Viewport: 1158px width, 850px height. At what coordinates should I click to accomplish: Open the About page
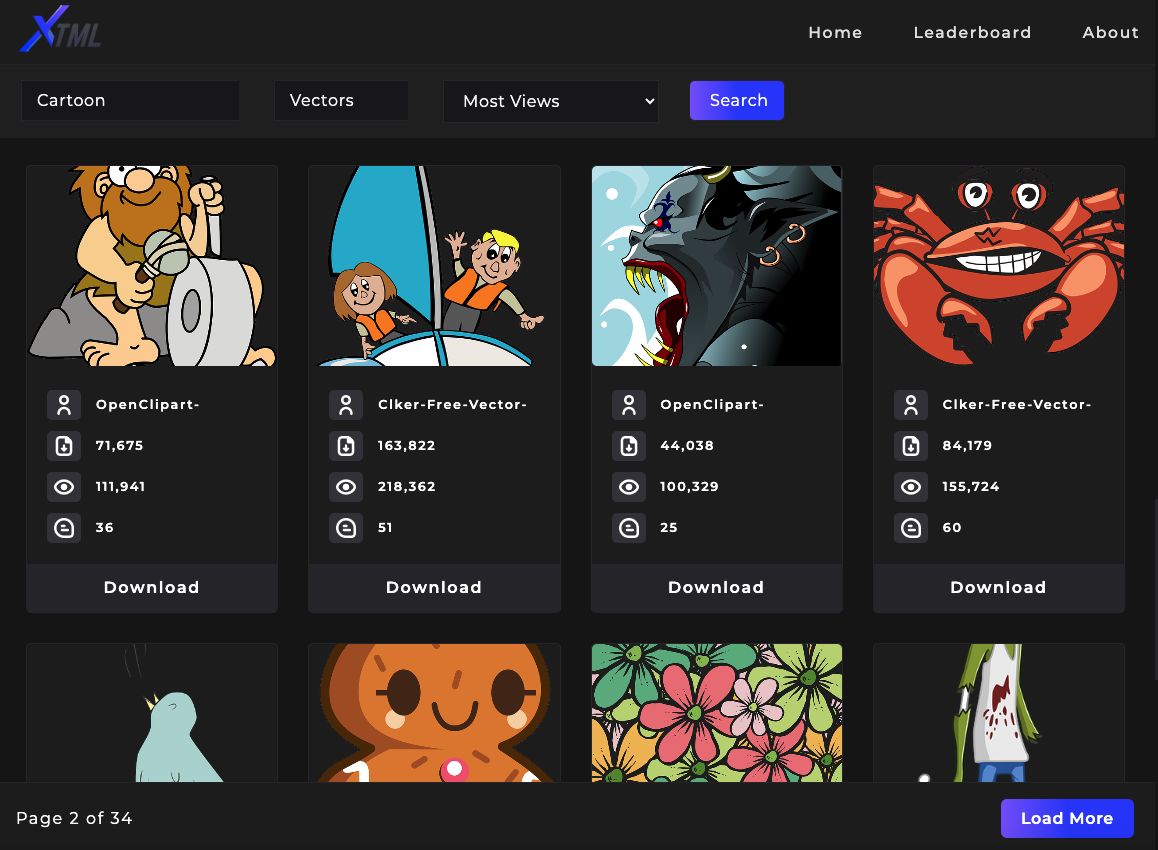(1110, 32)
